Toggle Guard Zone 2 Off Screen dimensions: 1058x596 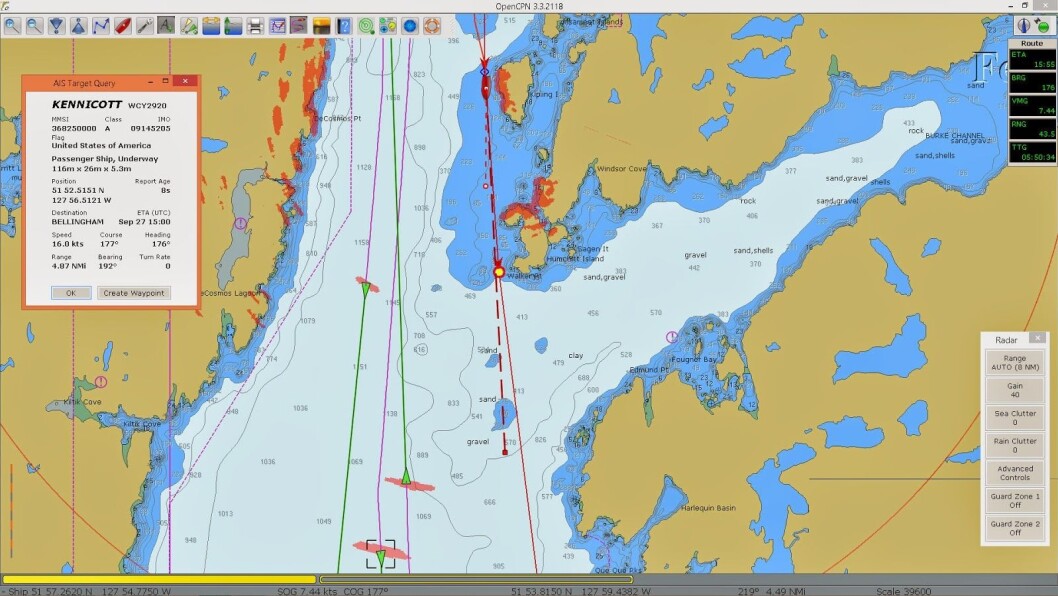click(x=1015, y=528)
